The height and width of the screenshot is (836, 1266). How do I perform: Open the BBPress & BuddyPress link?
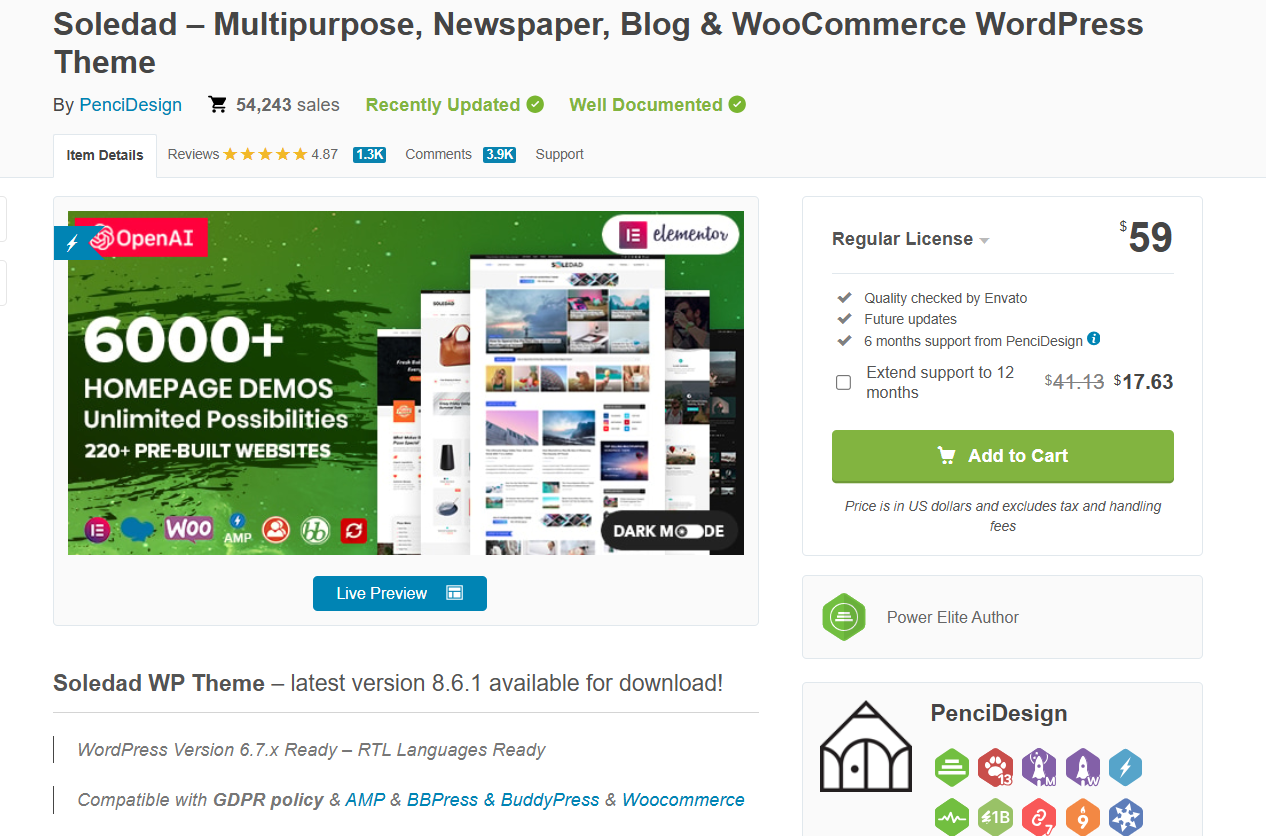click(503, 800)
